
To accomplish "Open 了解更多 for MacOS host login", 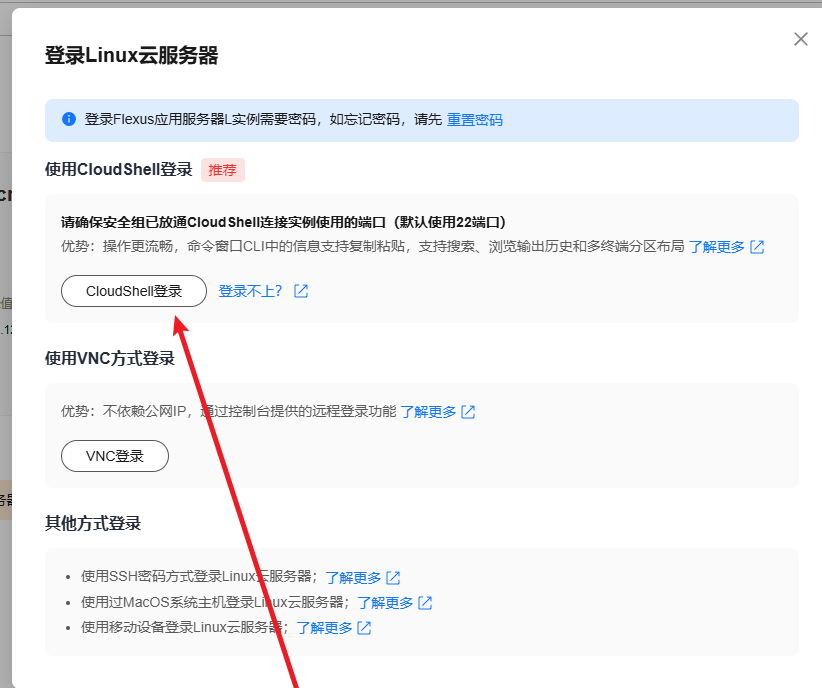I will [x=385, y=603].
